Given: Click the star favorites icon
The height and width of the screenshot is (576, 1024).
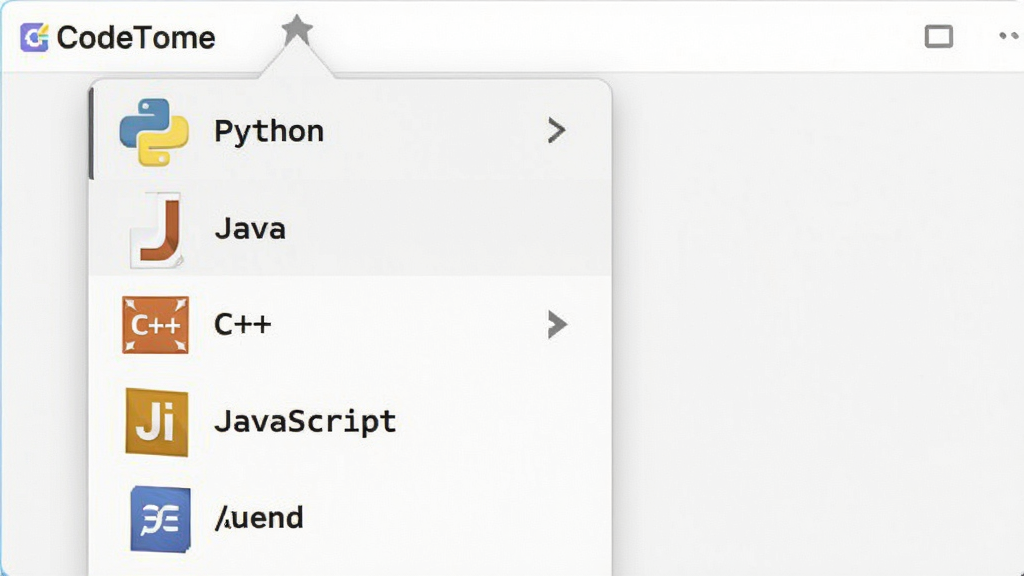Looking at the screenshot, I should pyautogui.click(x=297, y=30).
